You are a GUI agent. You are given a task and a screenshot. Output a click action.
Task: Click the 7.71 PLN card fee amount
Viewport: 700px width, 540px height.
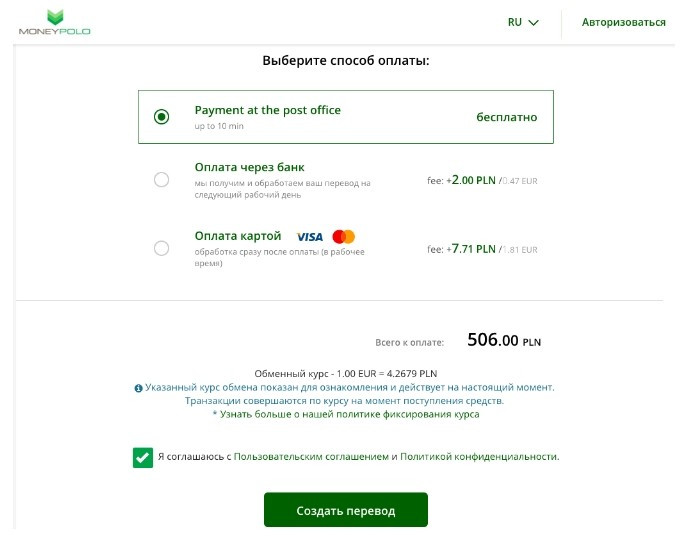click(474, 249)
